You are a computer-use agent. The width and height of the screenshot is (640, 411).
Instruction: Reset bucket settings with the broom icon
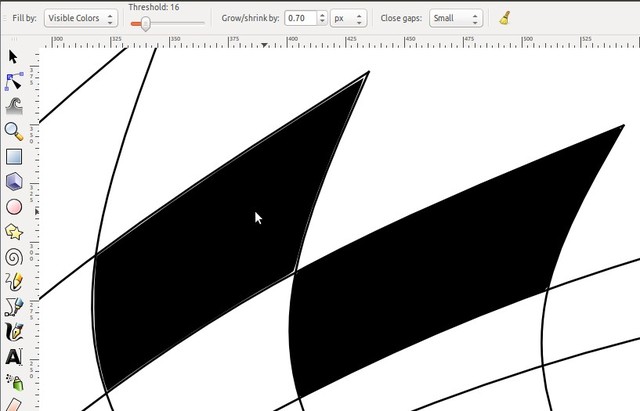(x=505, y=18)
